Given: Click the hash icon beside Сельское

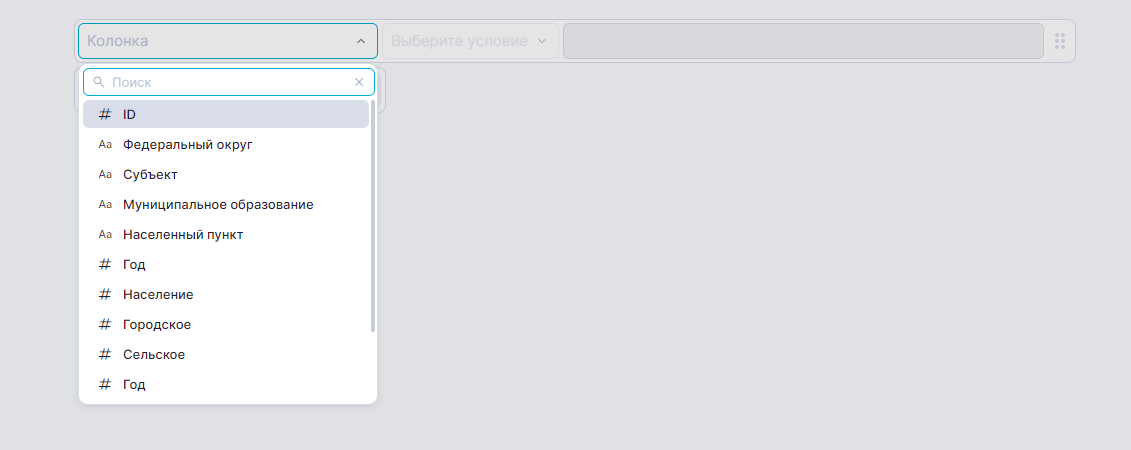Looking at the screenshot, I should tap(105, 355).
